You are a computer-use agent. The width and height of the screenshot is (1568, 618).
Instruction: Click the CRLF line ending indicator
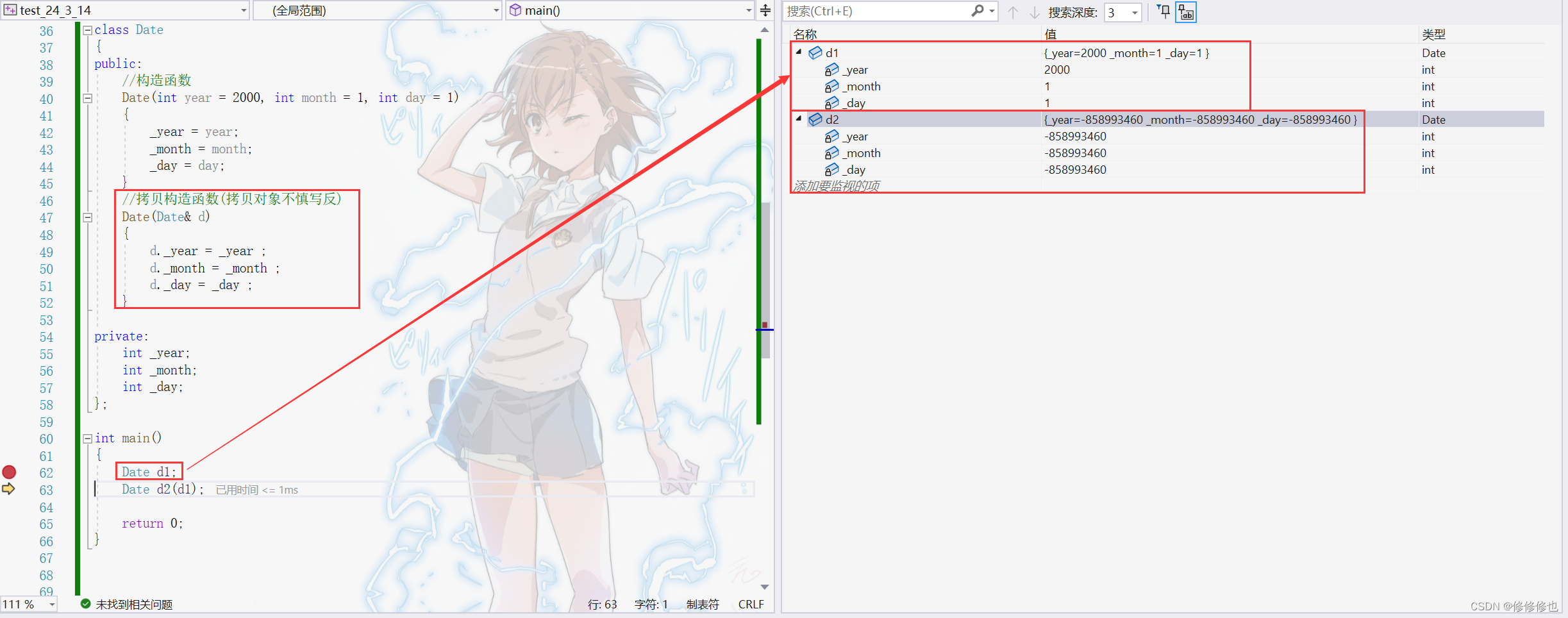(x=751, y=605)
